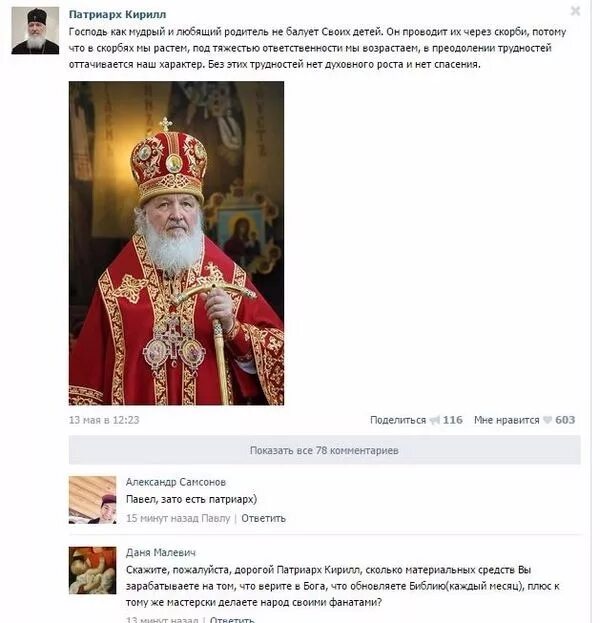Image resolution: width=600 pixels, height=623 pixels.
Task: Click the likes count 603
Action: tap(565, 420)
